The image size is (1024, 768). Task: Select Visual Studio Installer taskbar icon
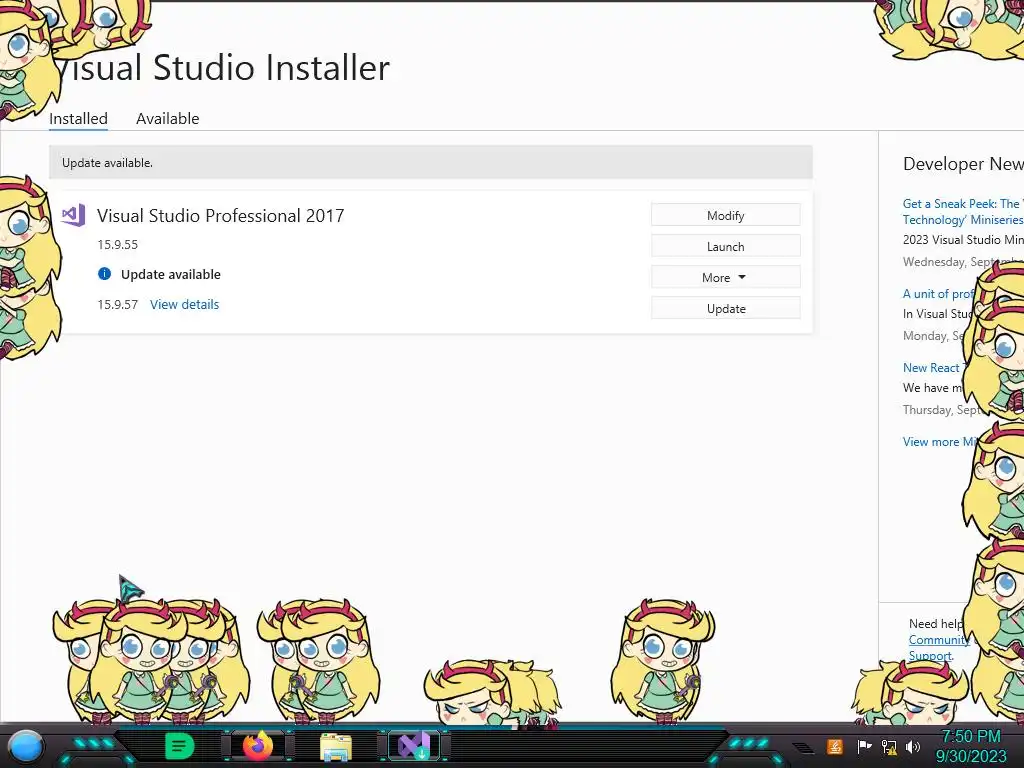coord(414,746)
